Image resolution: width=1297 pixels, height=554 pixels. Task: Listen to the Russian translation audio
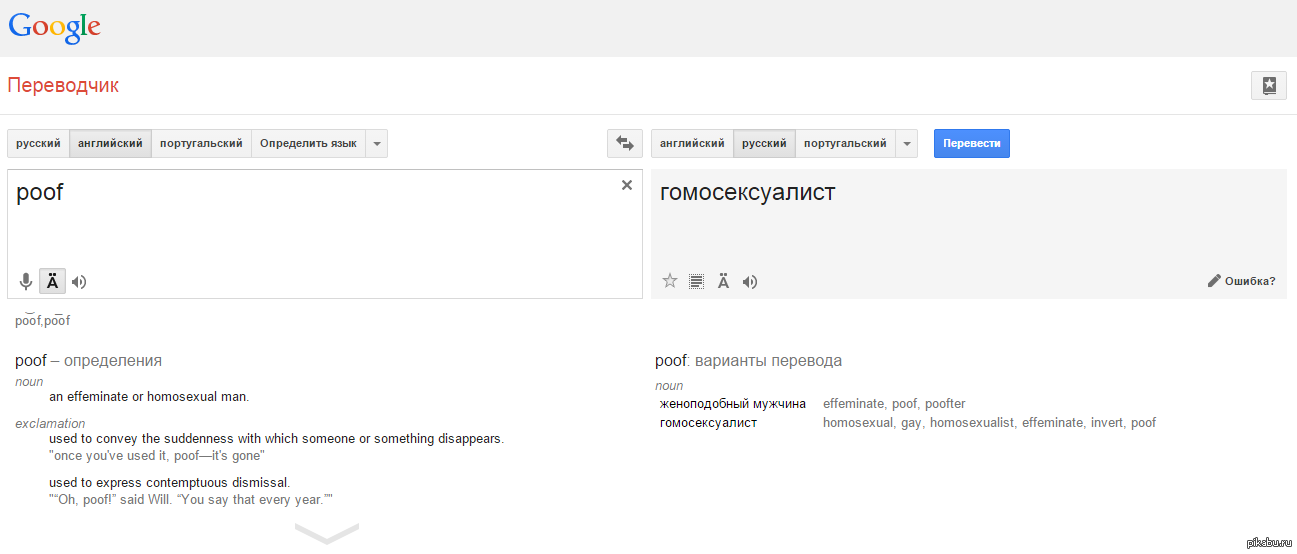[750, 282]
